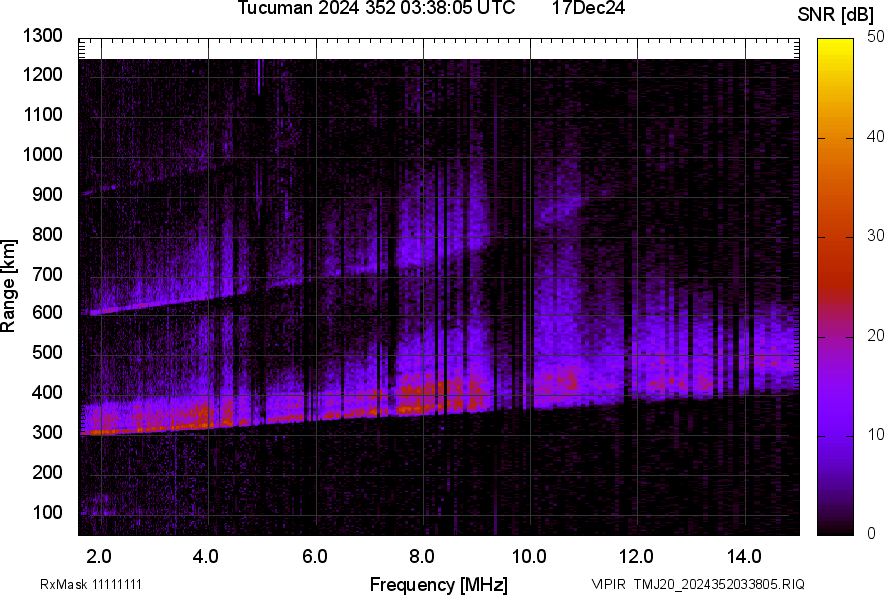884x595 pixels.
Task: Click the frequency tick label '6.0'
Action: tap(315, 557)
